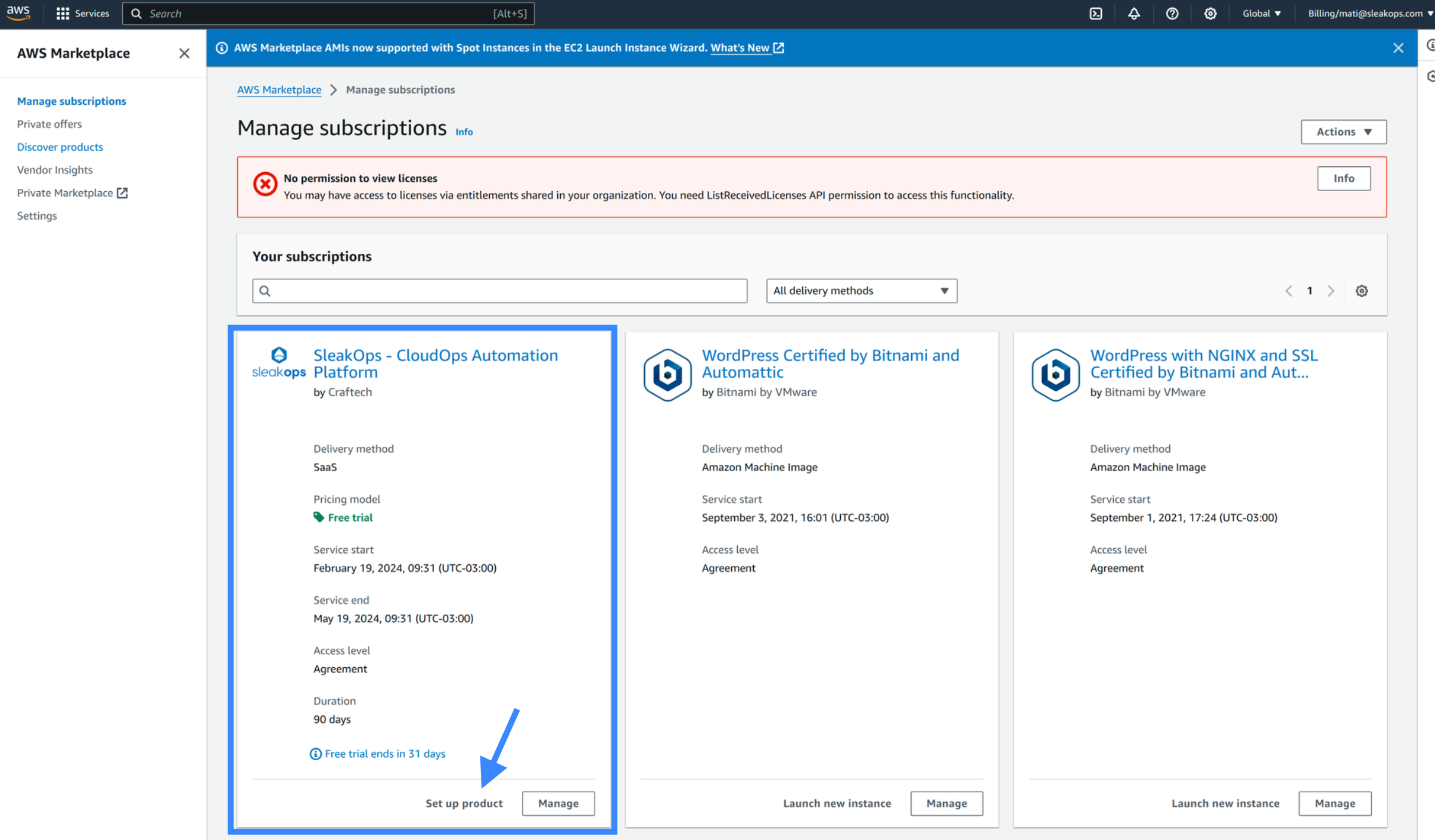This screenshot has width=1435, height=840.
Task: Click the AWS logo in the top bar
Action: pos(18,13)
